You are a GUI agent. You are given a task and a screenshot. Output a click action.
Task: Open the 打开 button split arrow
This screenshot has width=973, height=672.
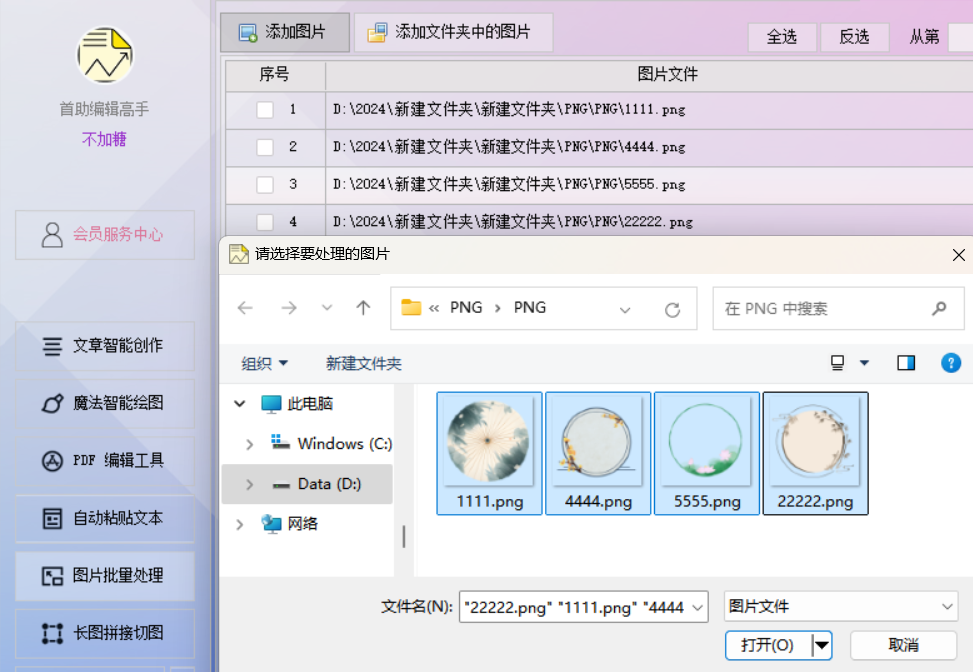pos(822,646)
